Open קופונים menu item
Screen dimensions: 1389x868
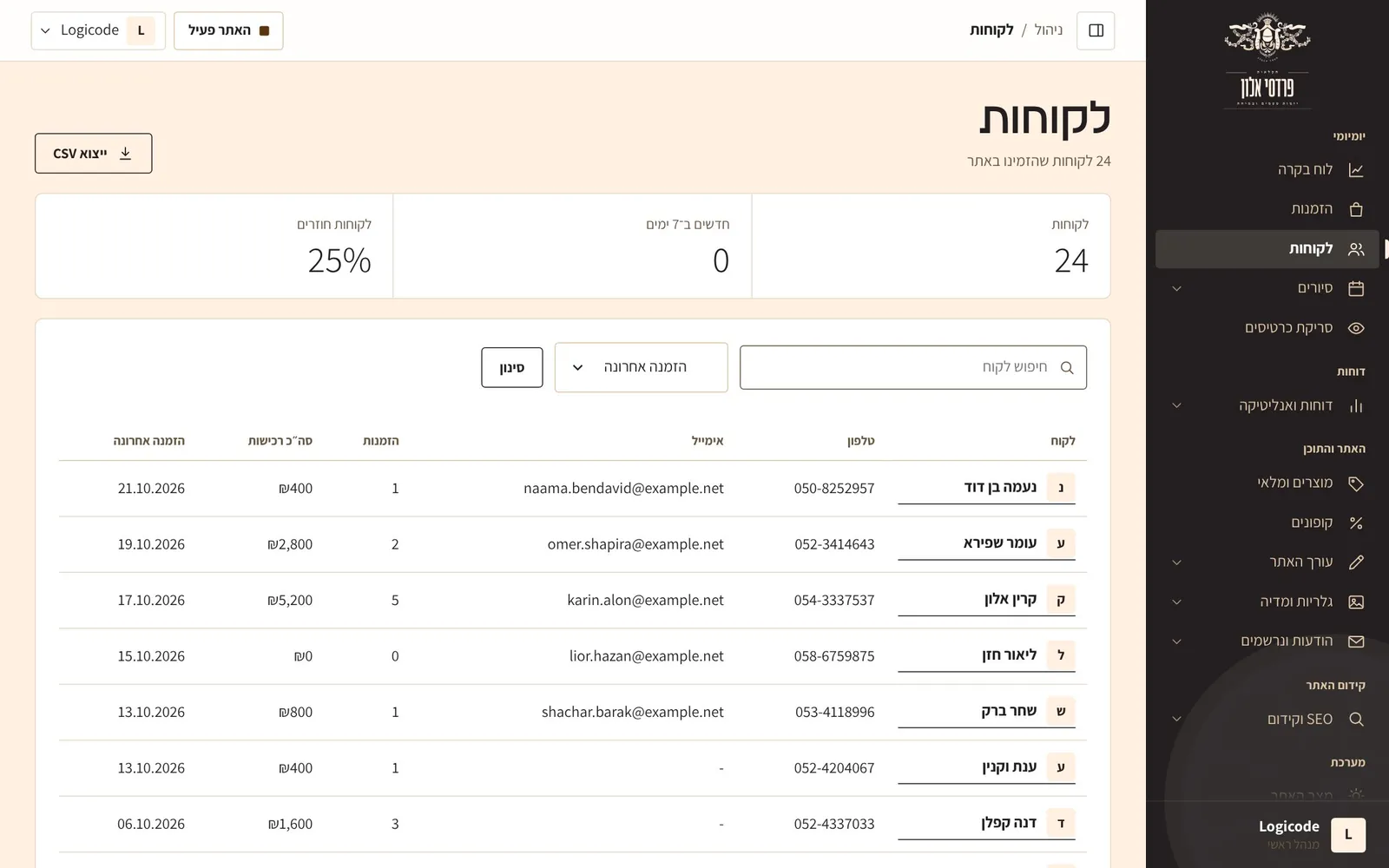tap(1267, 523)
